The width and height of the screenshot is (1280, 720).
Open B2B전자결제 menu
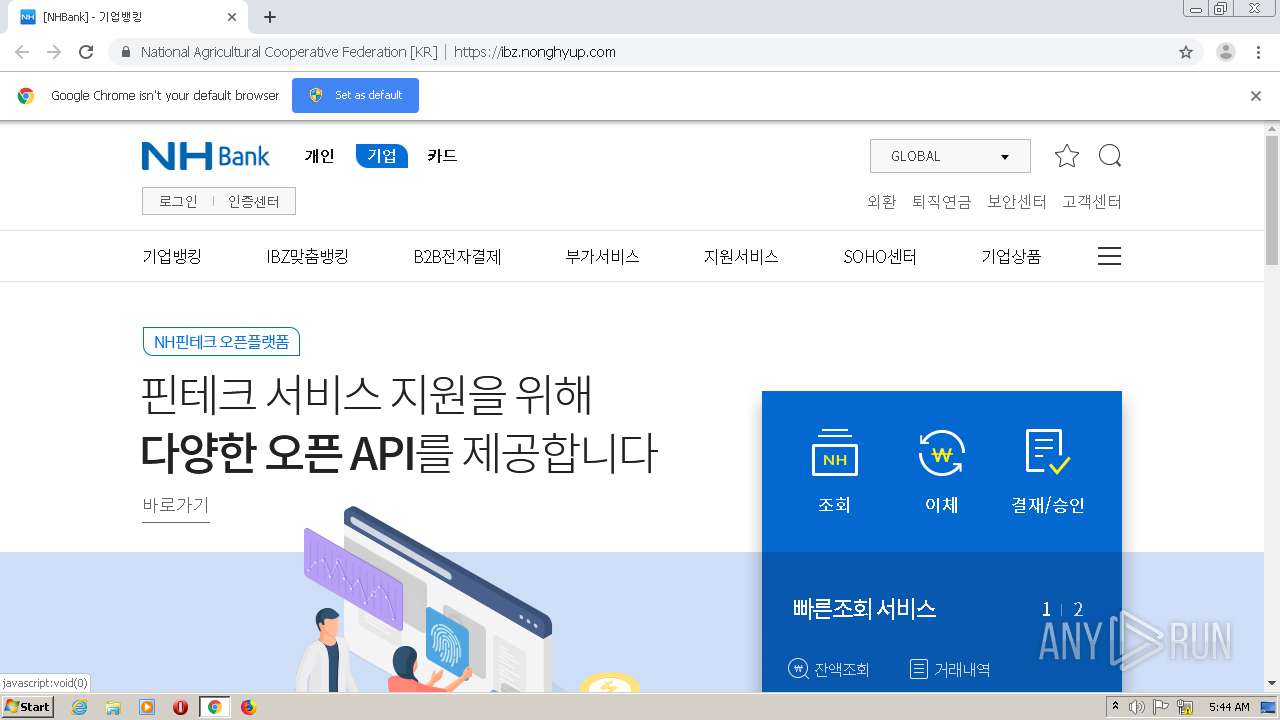457,256
